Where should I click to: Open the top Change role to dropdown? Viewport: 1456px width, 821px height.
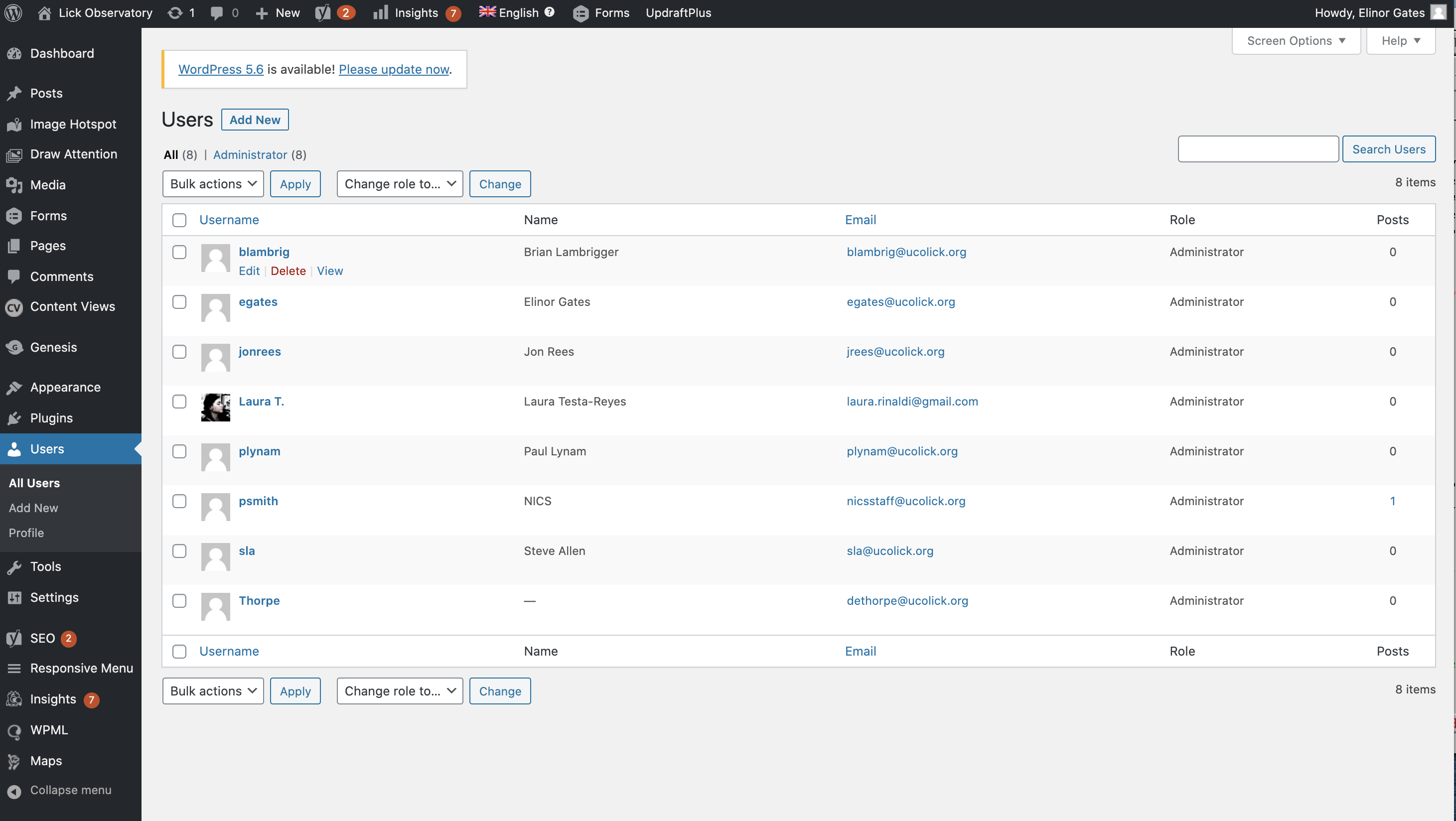pyautogui.click(x=400, y=184)
